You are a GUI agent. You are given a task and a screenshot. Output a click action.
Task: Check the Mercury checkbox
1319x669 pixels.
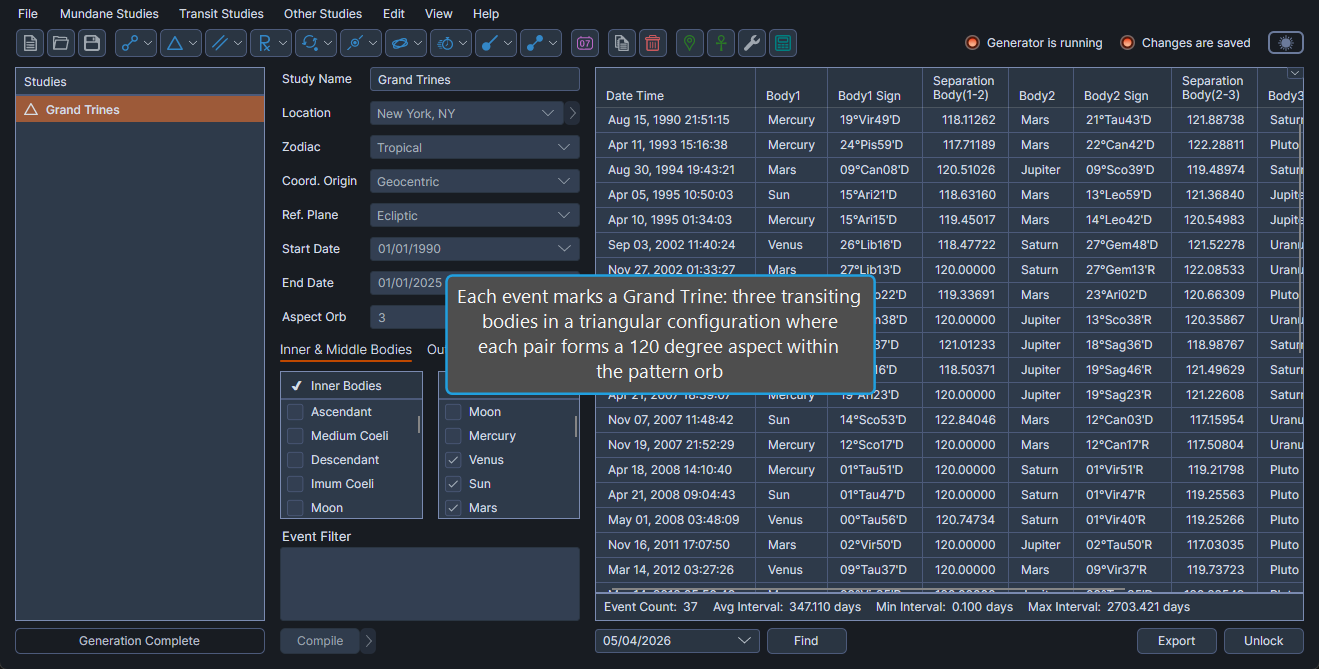tap(453, 436)
